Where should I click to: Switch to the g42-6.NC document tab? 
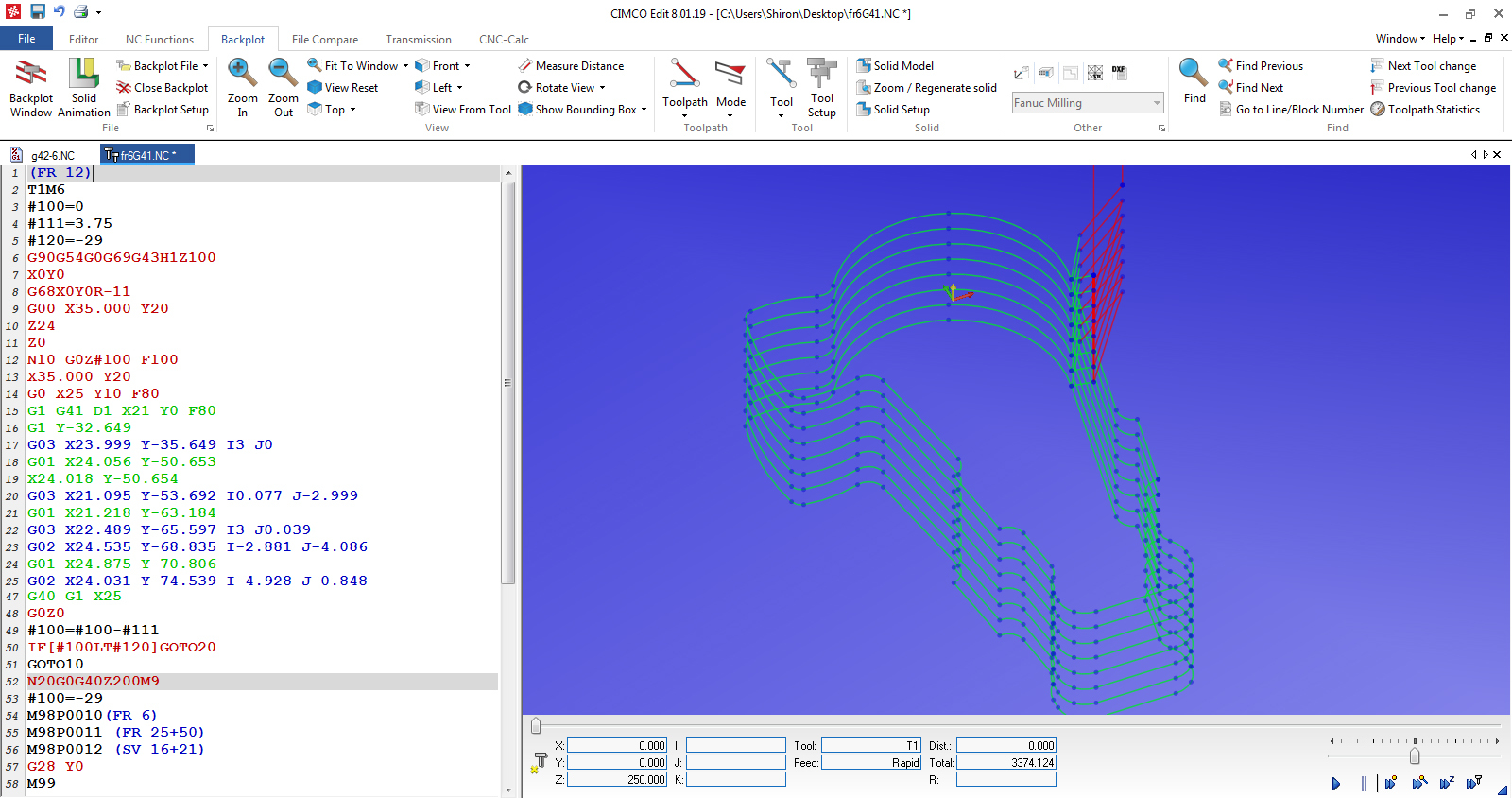52,155
